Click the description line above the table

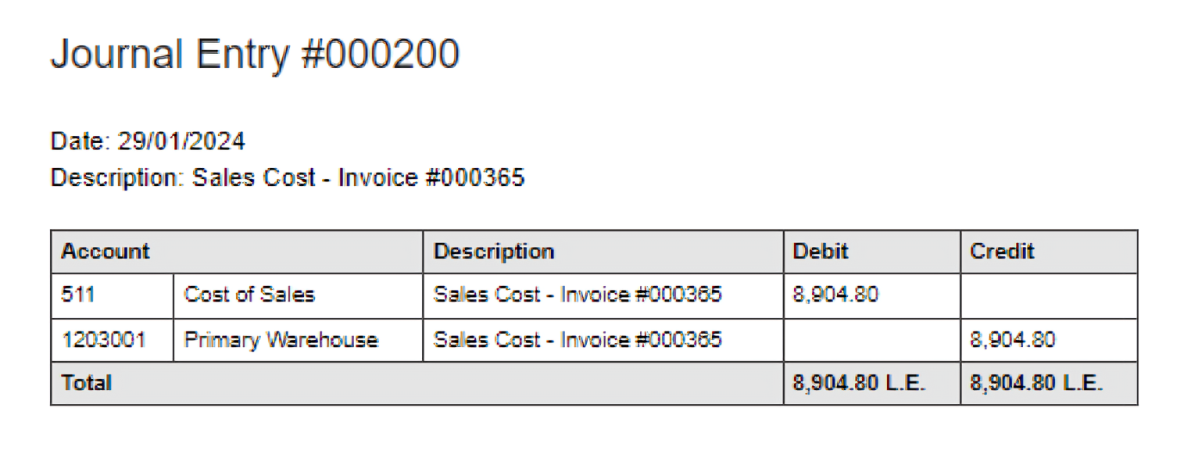click(x=287, y=179)
